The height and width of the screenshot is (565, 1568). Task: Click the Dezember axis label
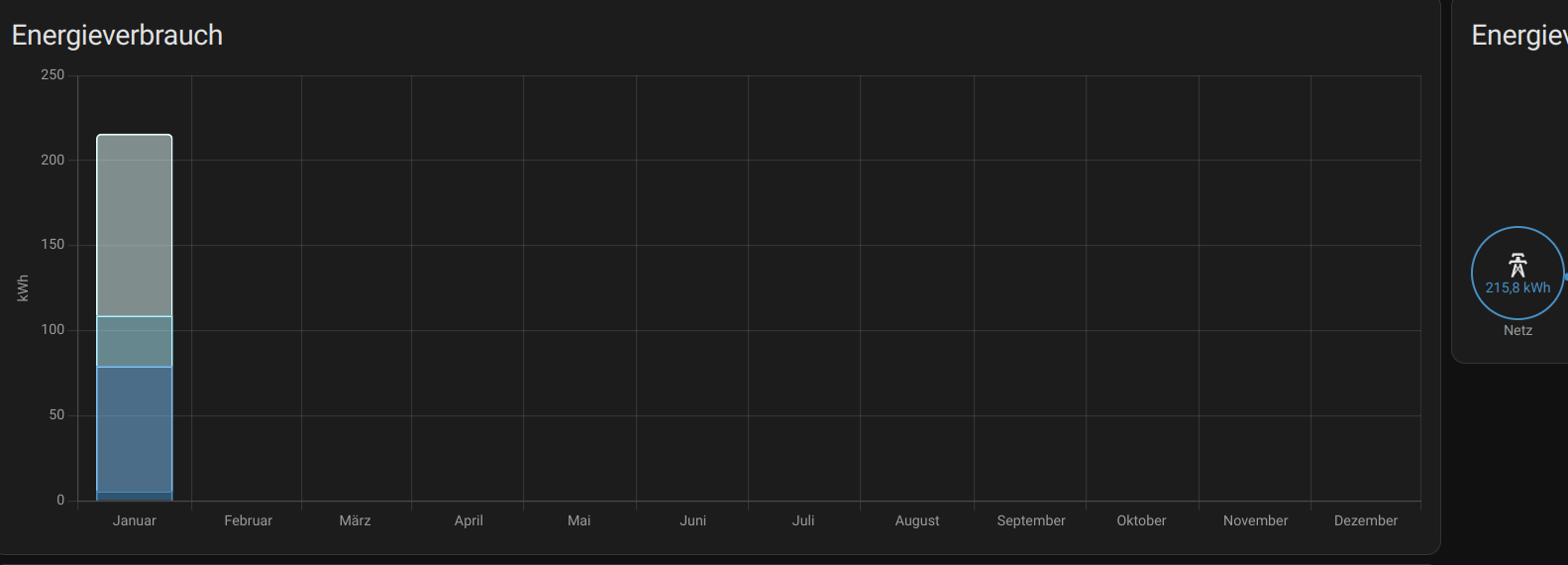coord(1366,520)
